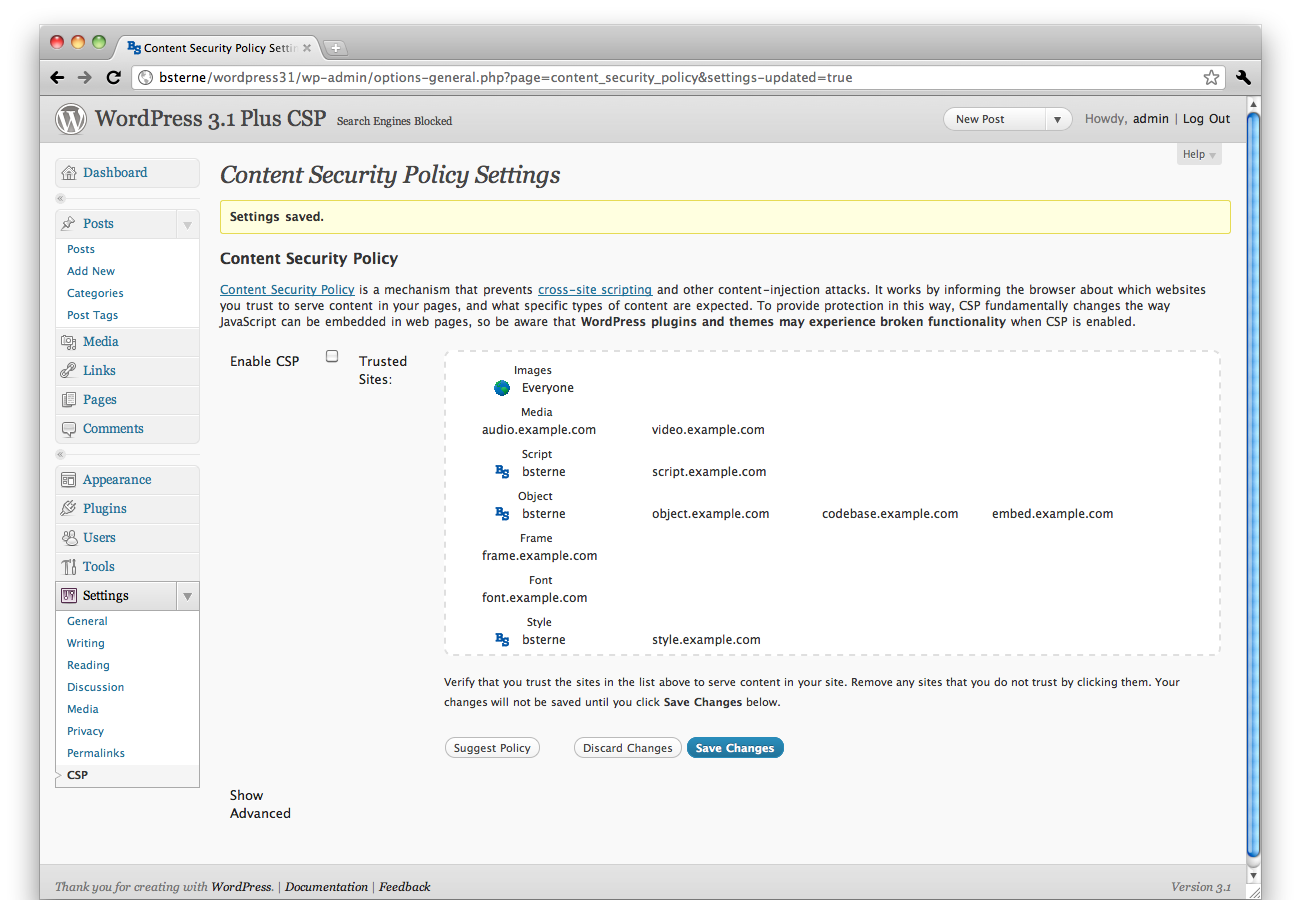Click the browser forward arrow
Screen dimensions: 1301x900
(x=85, y=77)
